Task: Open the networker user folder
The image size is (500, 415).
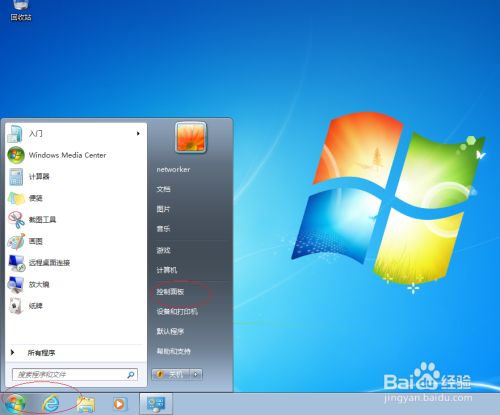Action: click(x=173, y=169)
